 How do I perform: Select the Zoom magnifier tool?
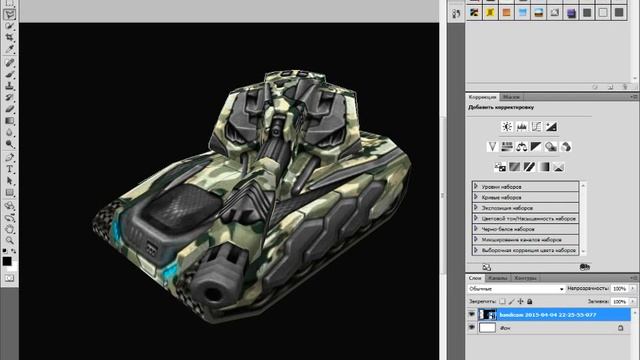[x=9, y=240]
